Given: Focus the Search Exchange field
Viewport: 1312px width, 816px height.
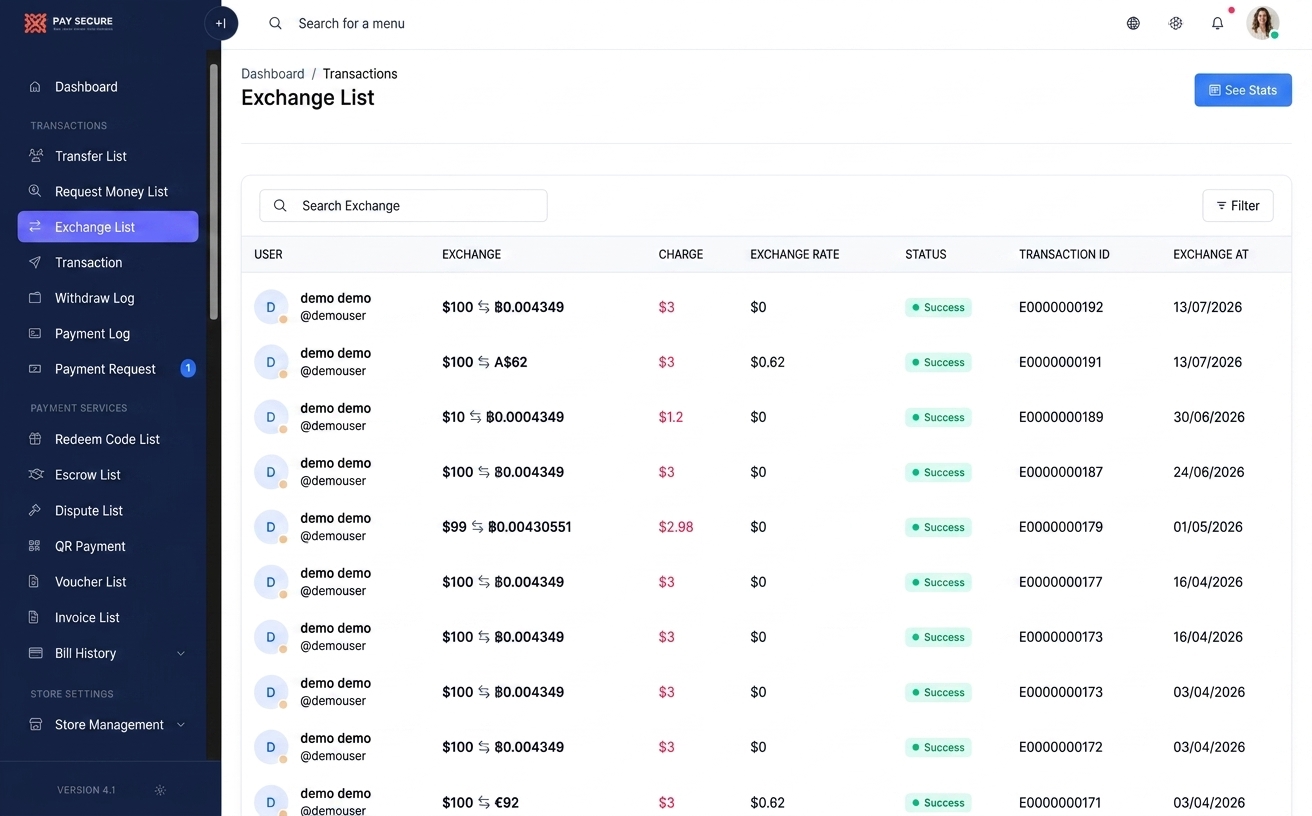Looking at the screenshot, I should pos(403,206).
